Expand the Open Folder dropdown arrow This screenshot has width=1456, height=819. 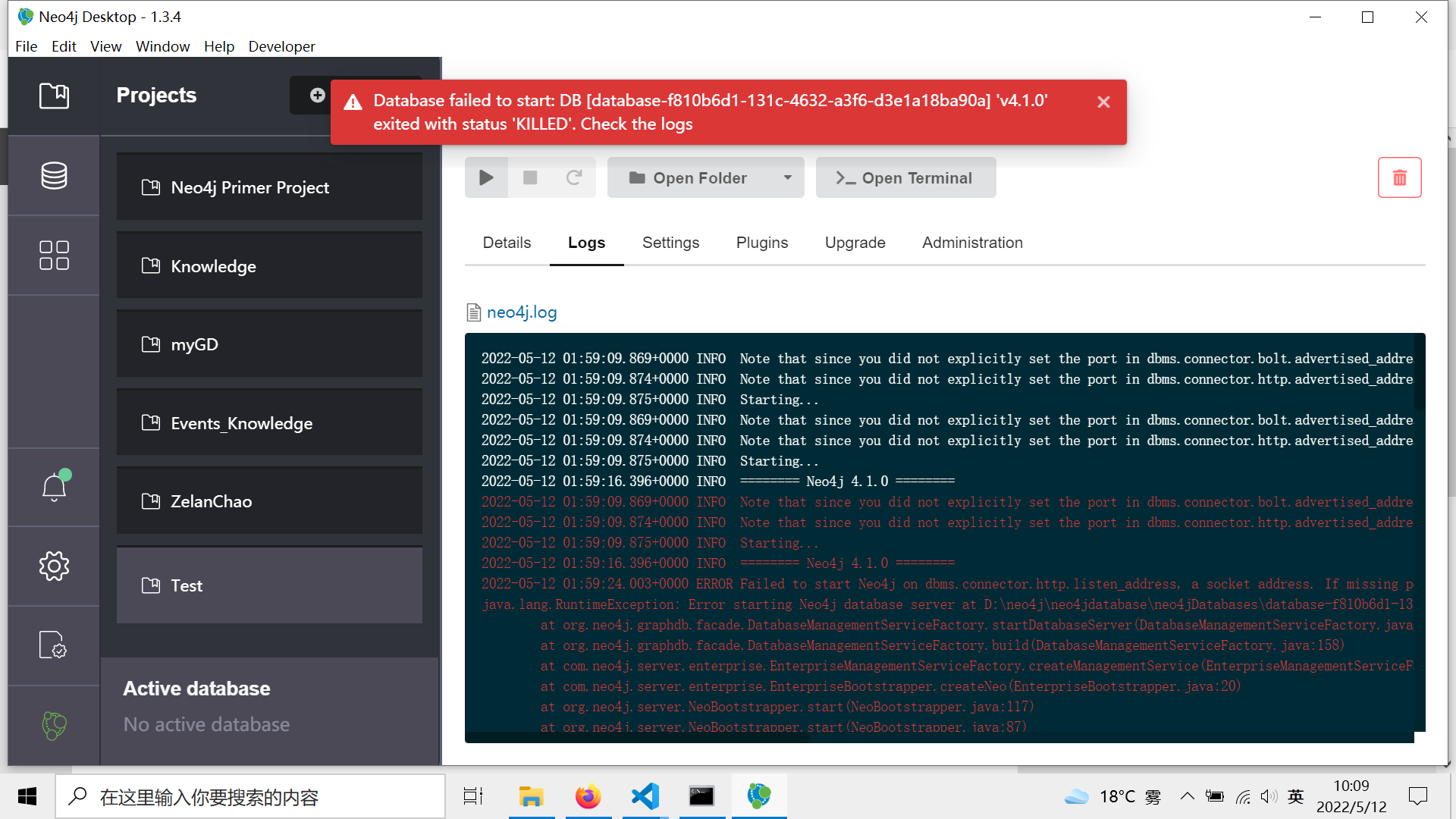click(x=788, y=177)
